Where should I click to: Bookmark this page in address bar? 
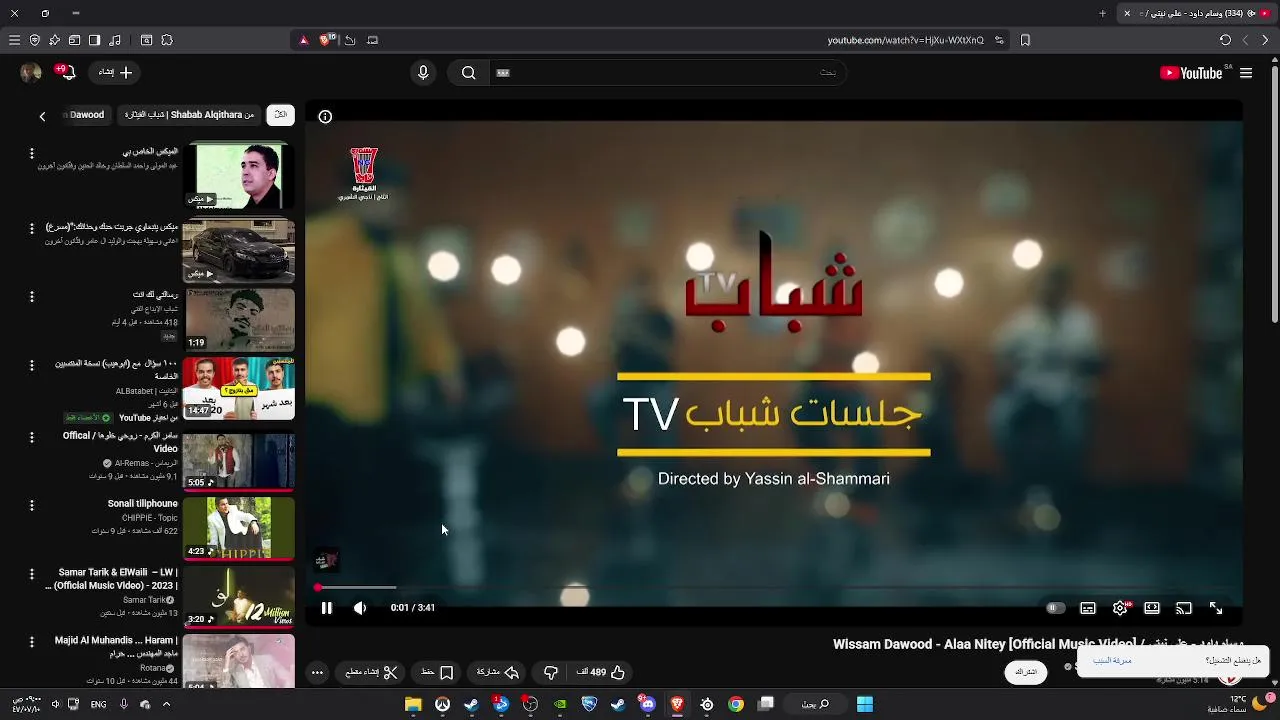point(1025,40)
